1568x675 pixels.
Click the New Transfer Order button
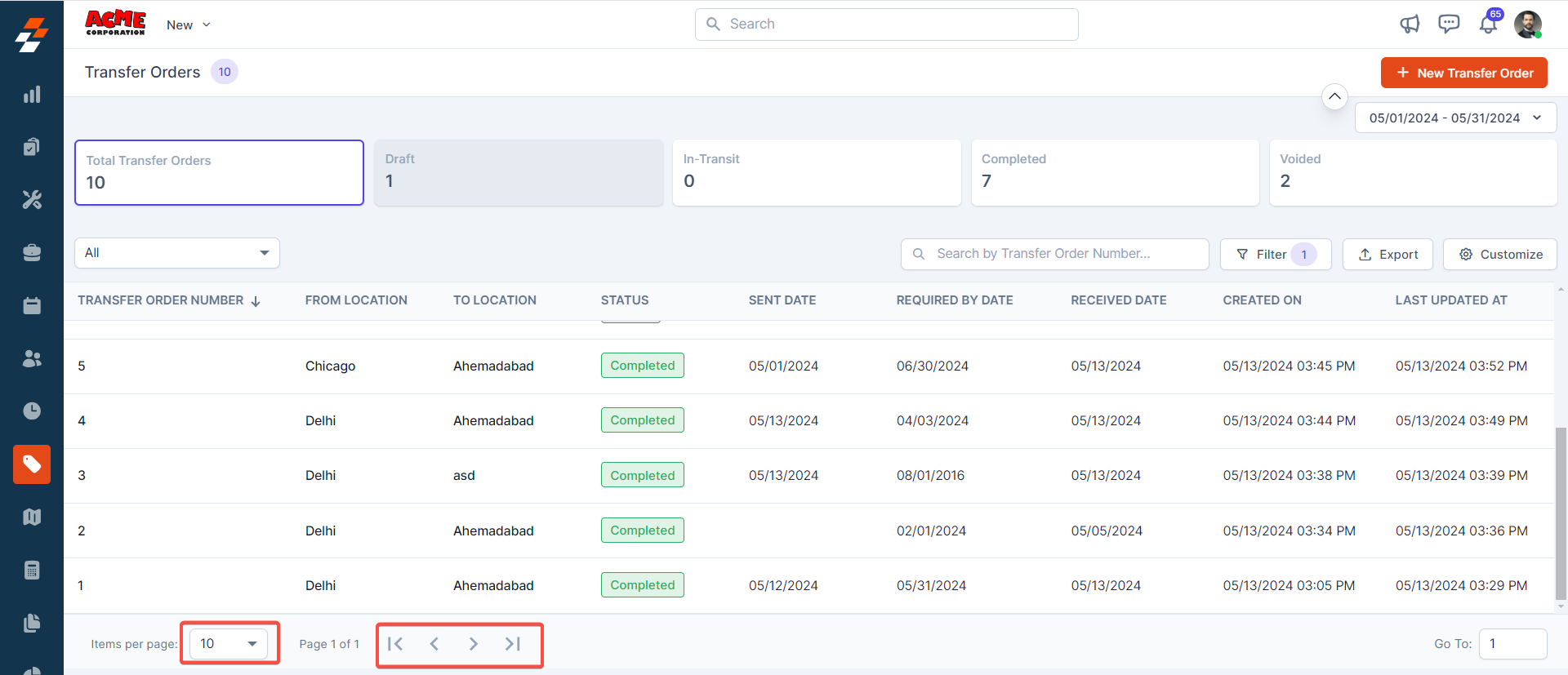tap(1463, 73)
